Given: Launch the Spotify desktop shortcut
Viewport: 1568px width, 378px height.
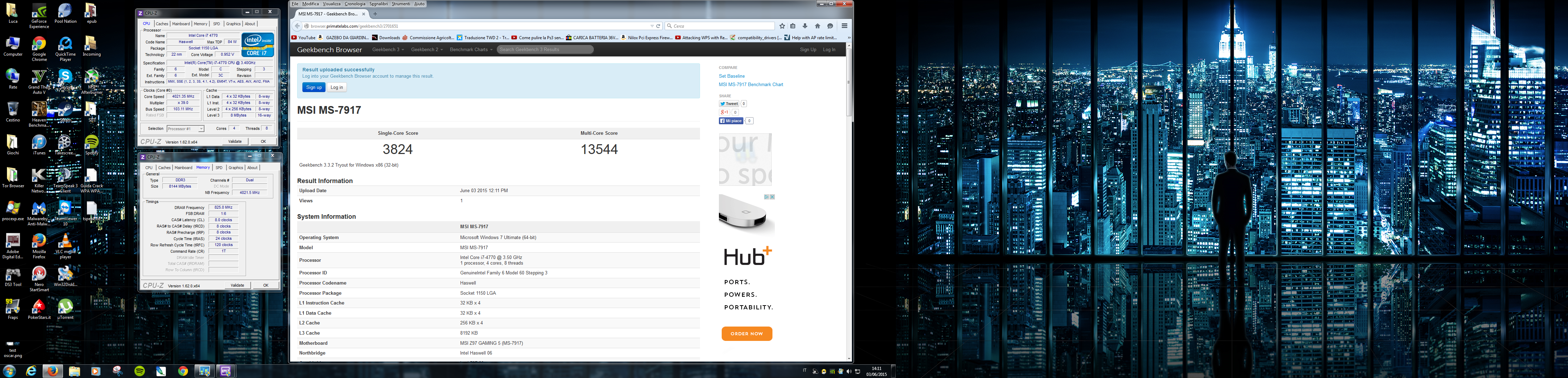Looking at the screenshot, I should tap(91, 145).
